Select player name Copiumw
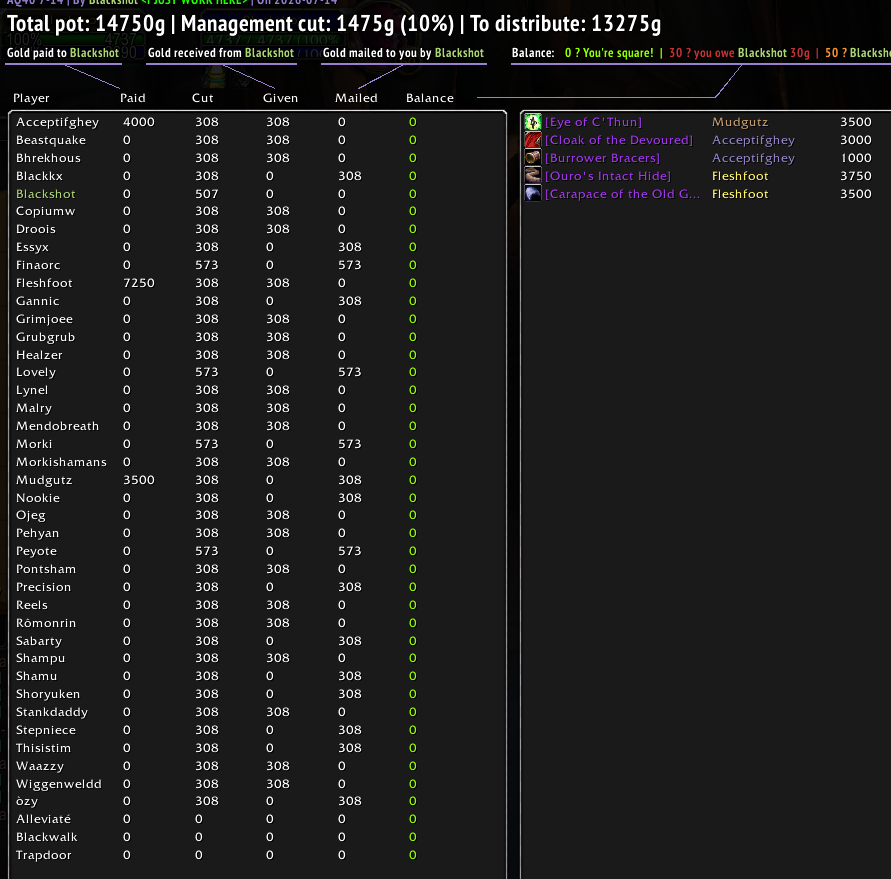 (x=45, y=211)
